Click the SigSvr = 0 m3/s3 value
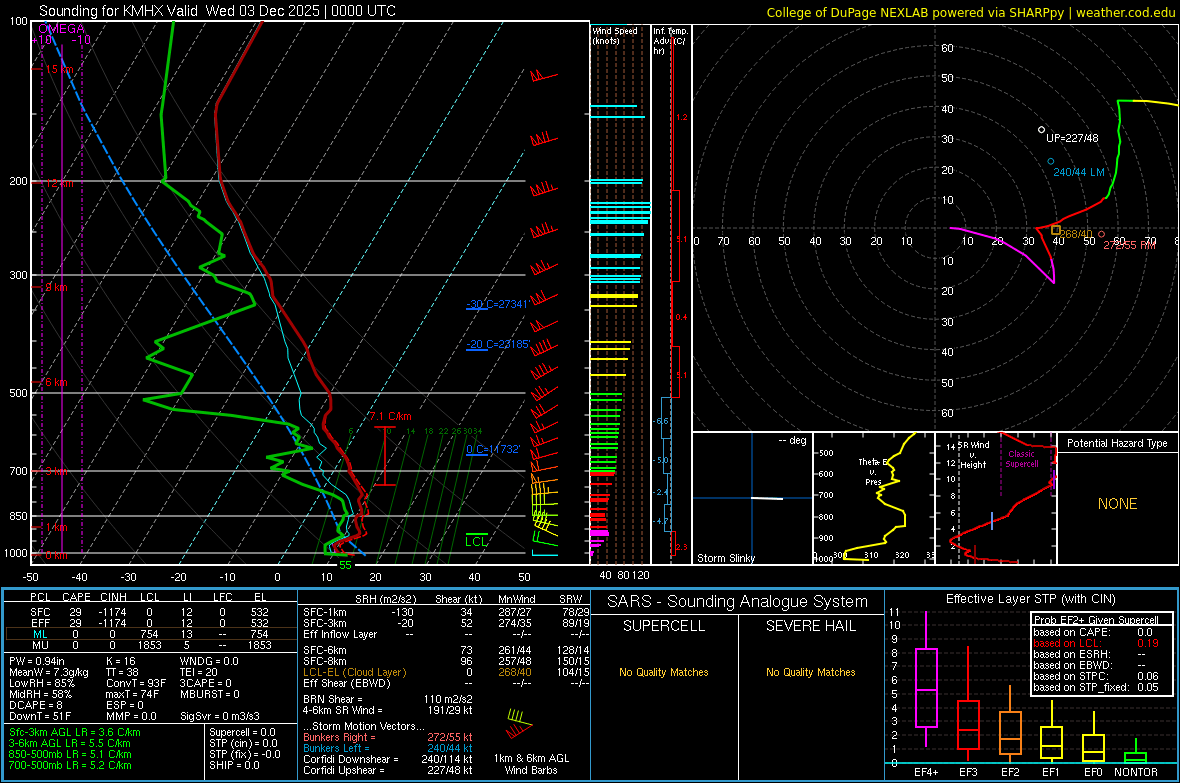This screenshot has width=1180, height=783. 220,716
